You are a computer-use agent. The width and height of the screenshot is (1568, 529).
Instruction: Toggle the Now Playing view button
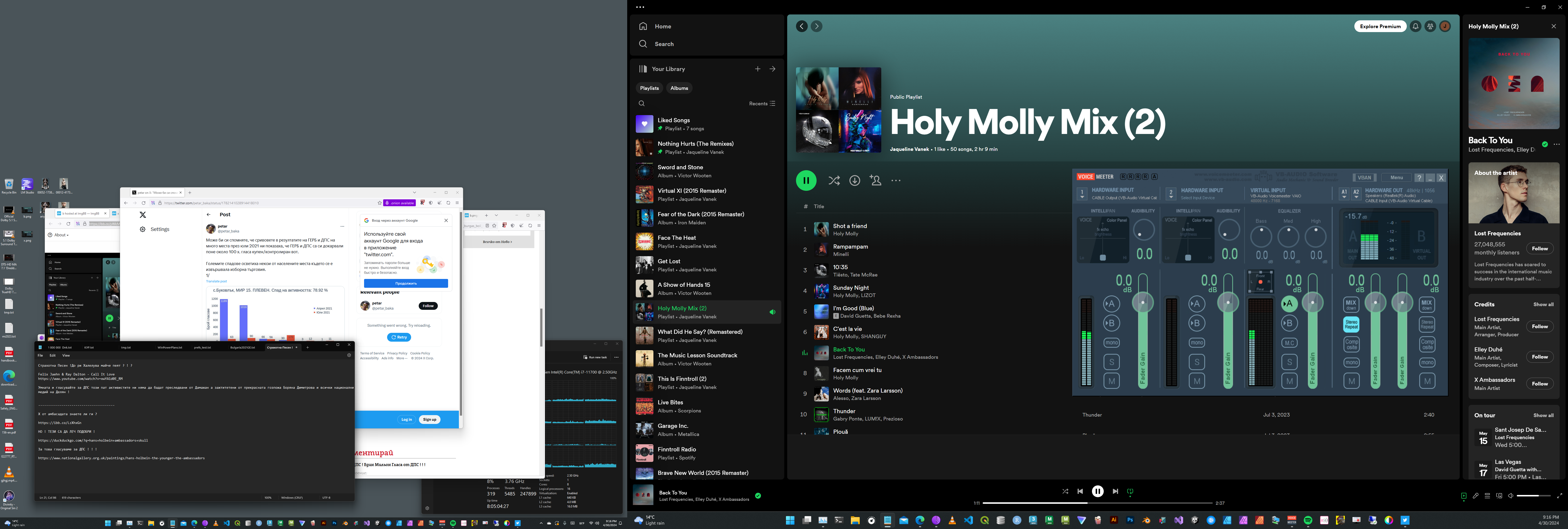coord(1463,496)
